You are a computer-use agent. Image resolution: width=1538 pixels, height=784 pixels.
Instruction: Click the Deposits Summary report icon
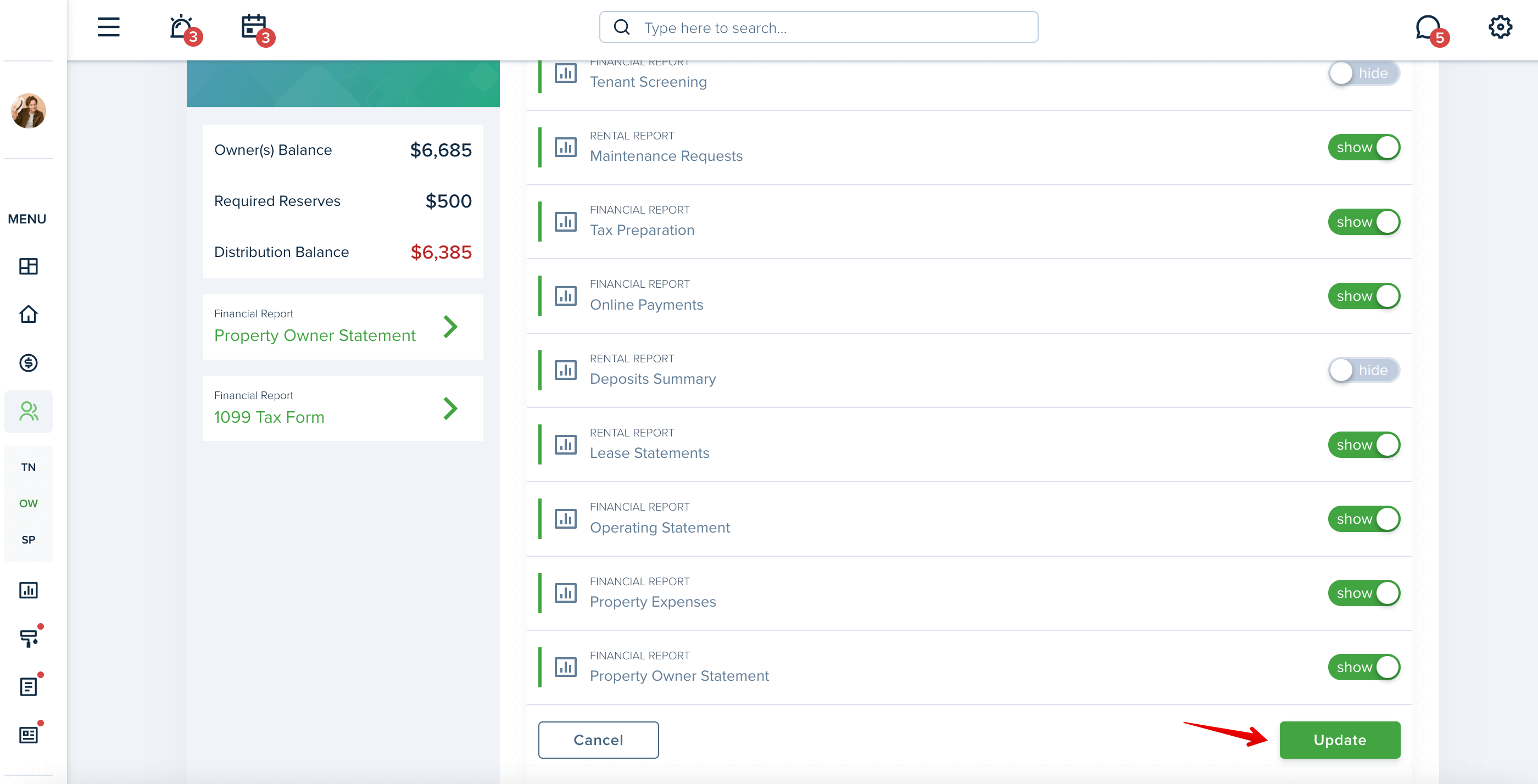click(x=565, y=370)
